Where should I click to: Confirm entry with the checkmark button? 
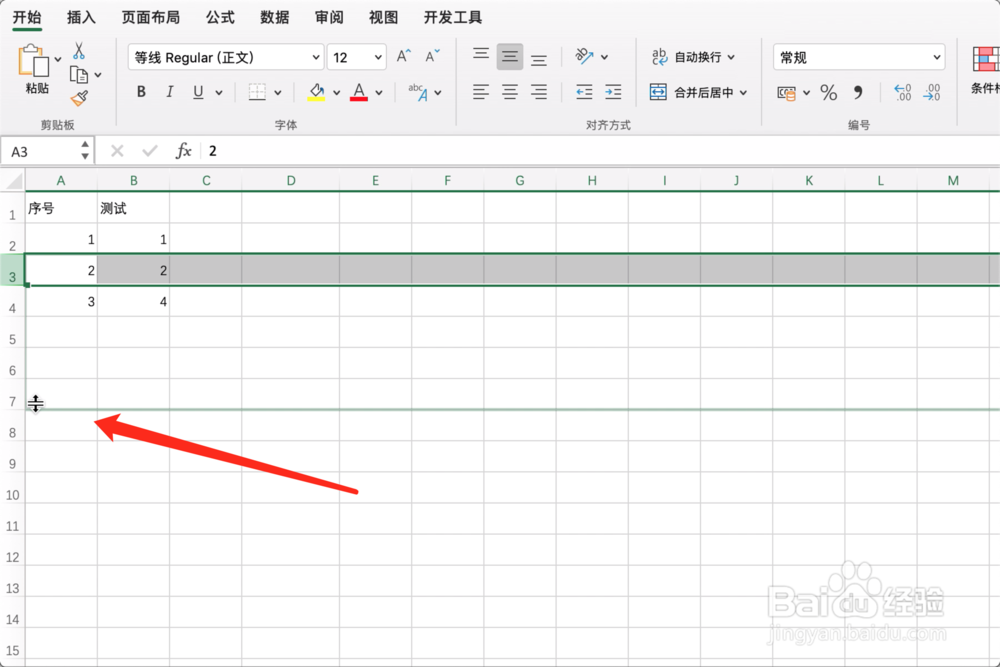(x=150, y=150)
